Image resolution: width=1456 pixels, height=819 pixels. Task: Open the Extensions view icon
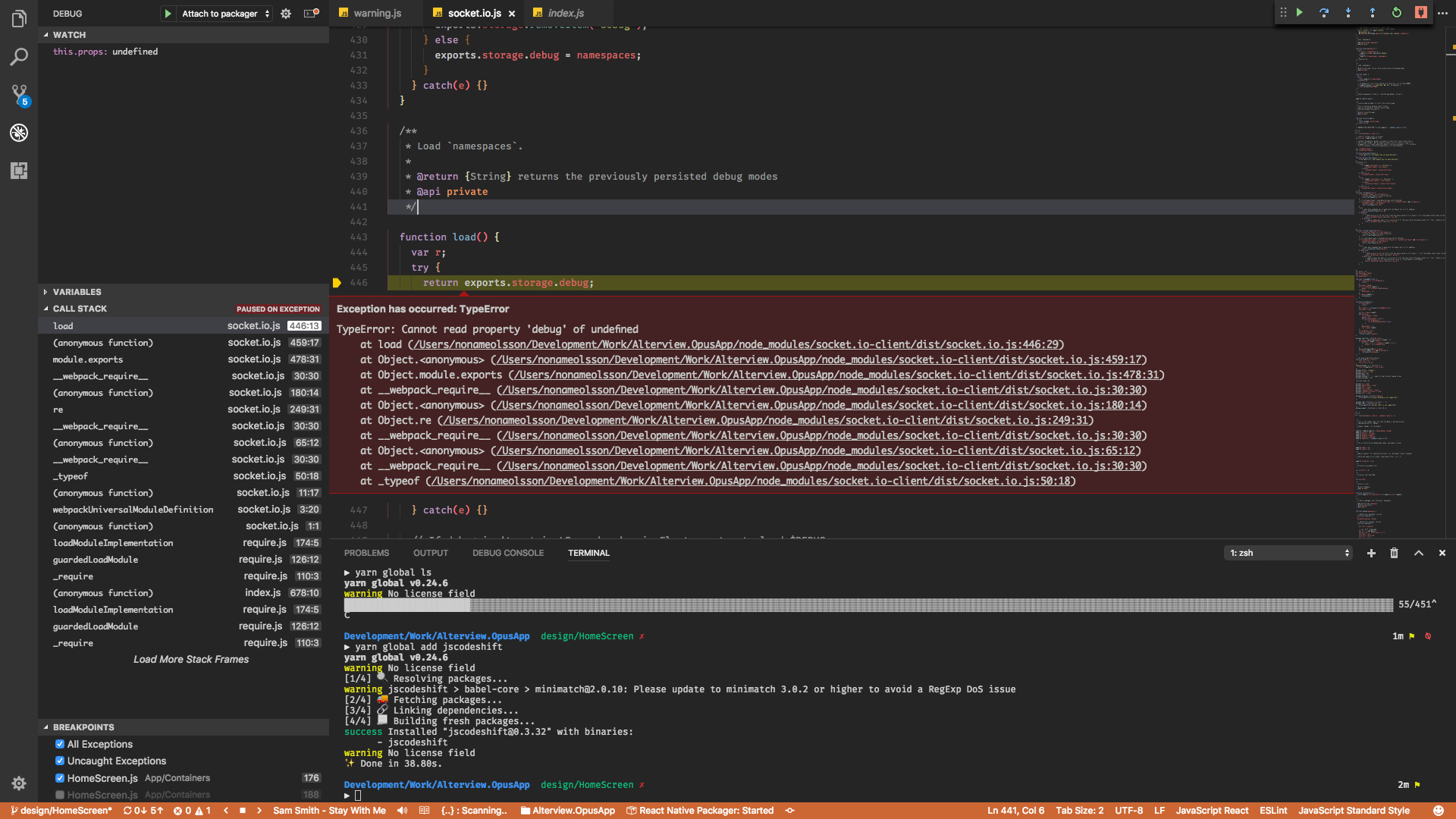pos(19,171)
